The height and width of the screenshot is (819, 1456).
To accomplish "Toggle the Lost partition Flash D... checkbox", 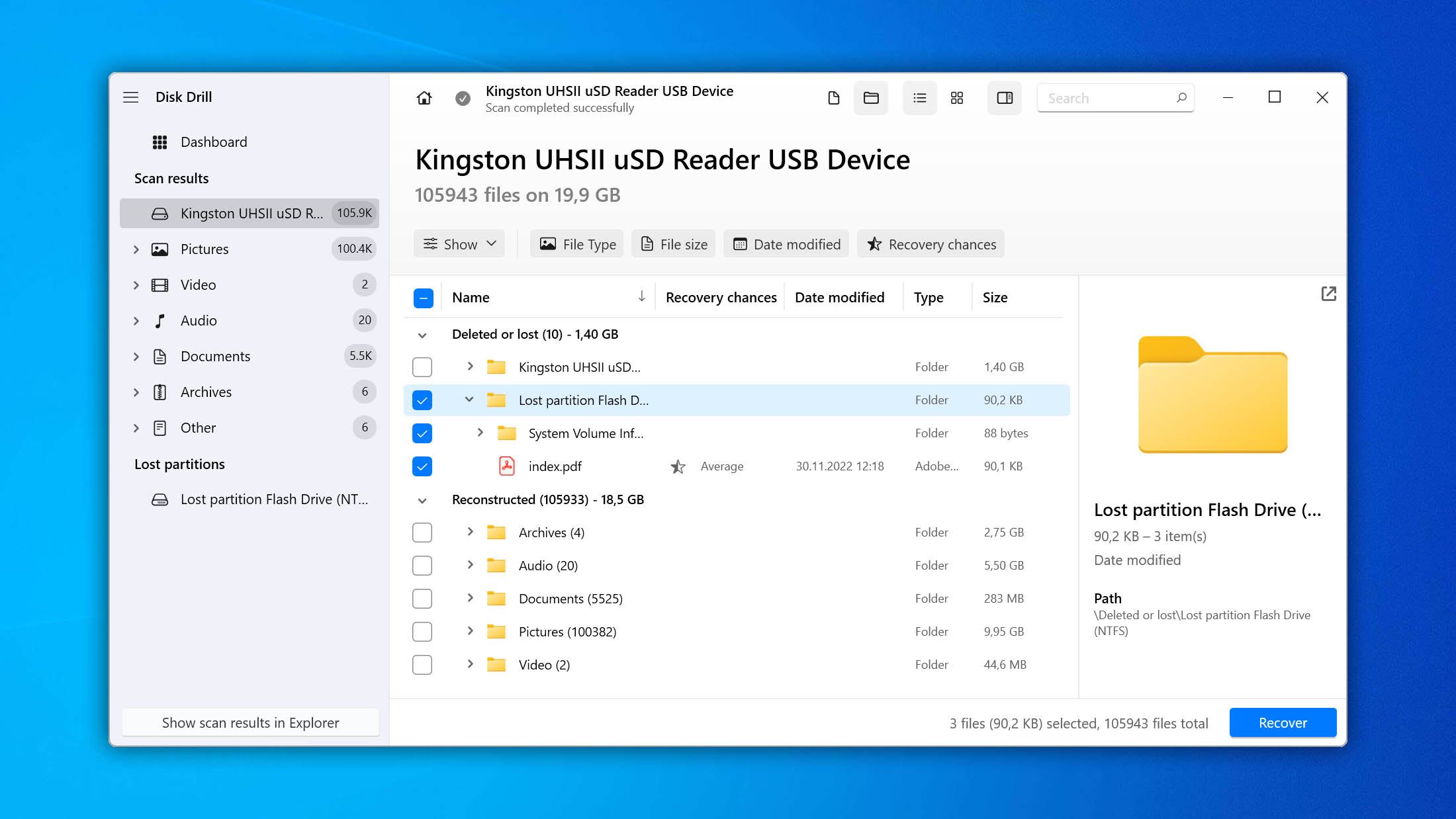I will coord(422,400).
